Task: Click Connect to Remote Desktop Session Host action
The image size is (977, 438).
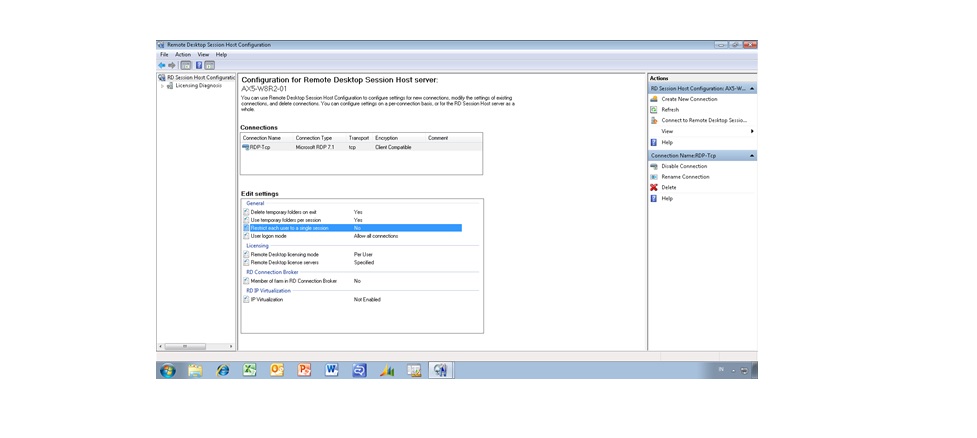Action: click(x=703, y=120)
